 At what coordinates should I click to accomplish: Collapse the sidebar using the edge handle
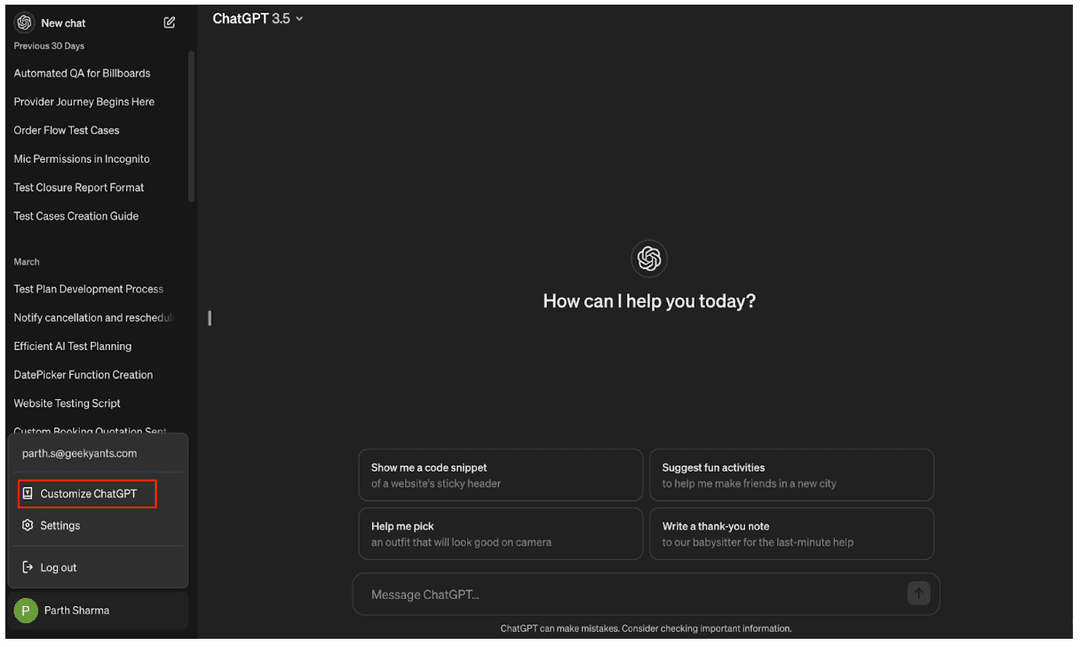(209, 318)
